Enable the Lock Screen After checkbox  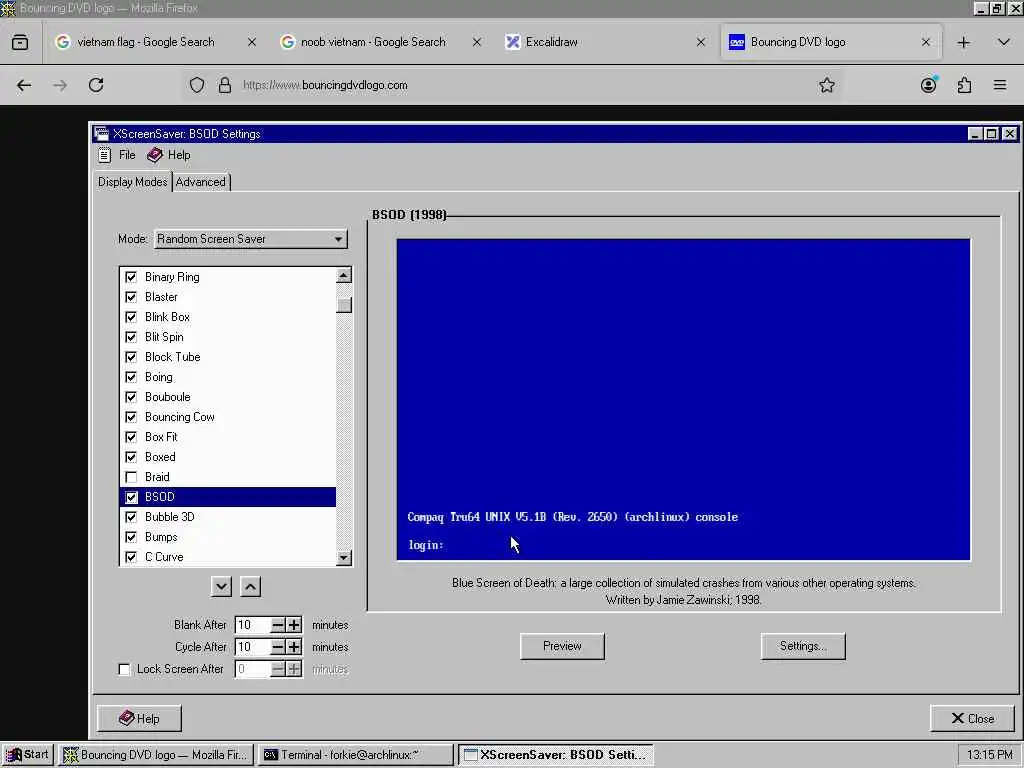[124, 669]
